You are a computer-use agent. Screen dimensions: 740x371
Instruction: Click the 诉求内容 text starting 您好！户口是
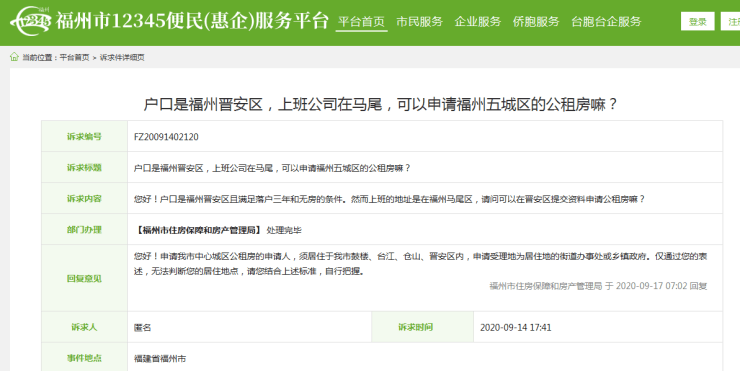point(389,199)
